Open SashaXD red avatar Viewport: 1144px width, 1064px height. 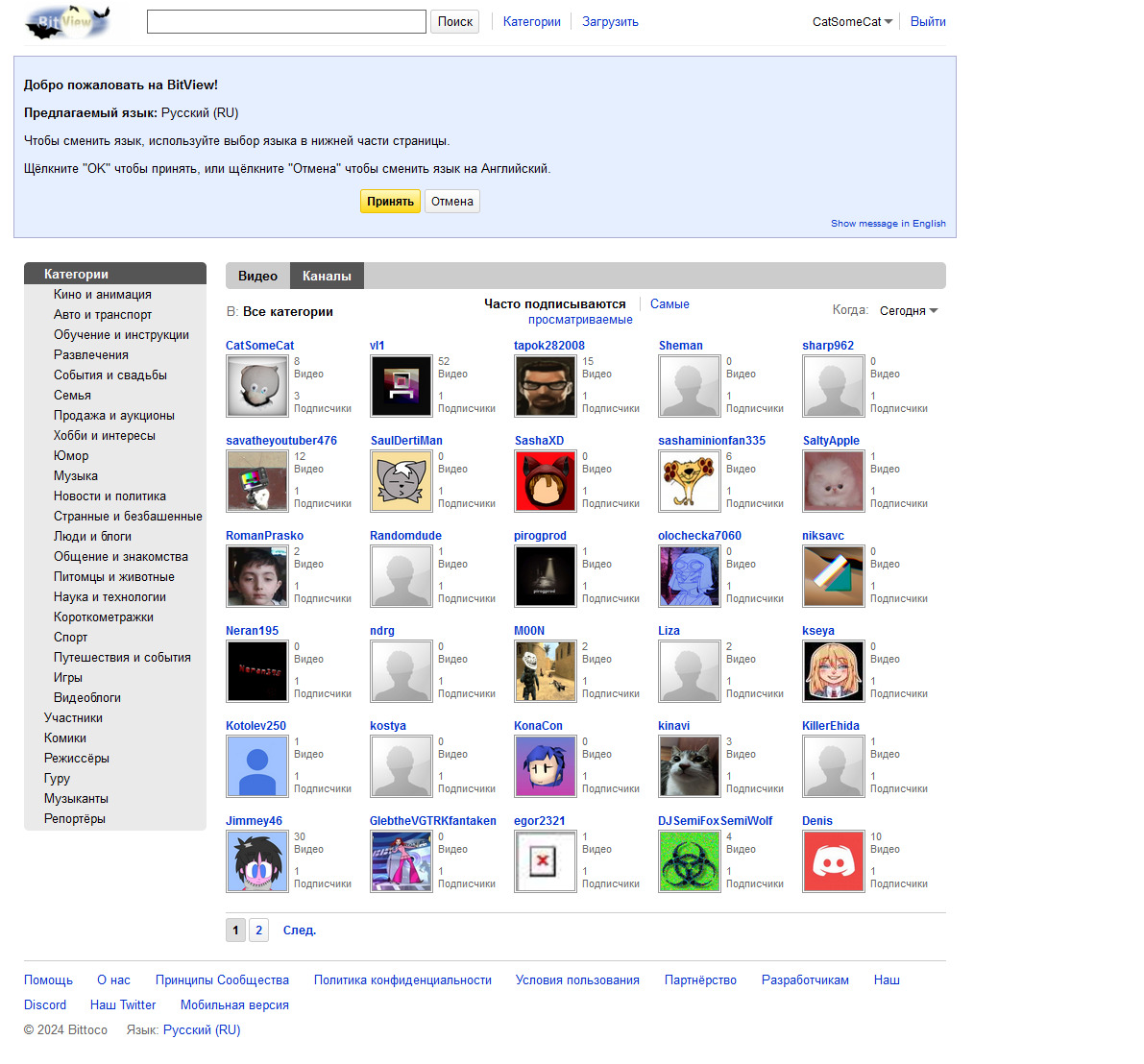(545, 481)
